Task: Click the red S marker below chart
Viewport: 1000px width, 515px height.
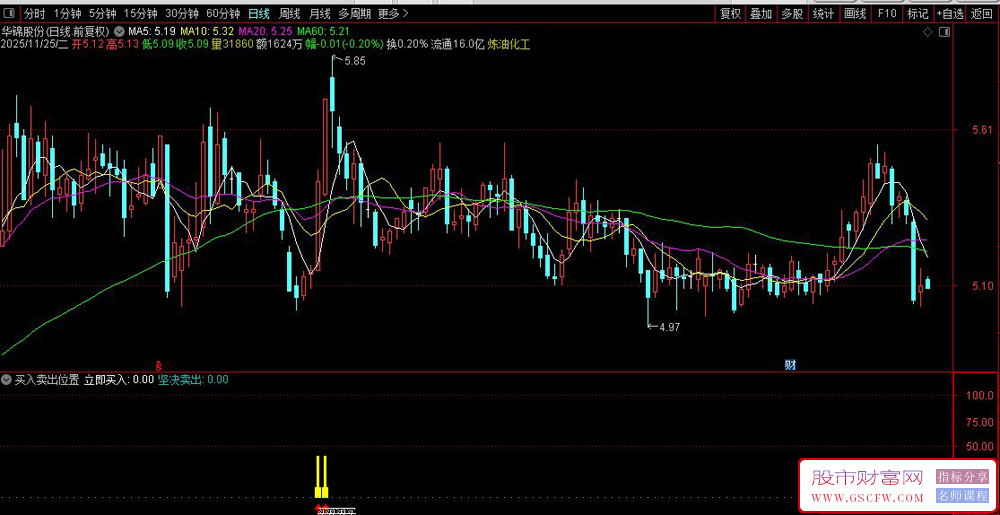Action: coord(158,365)
